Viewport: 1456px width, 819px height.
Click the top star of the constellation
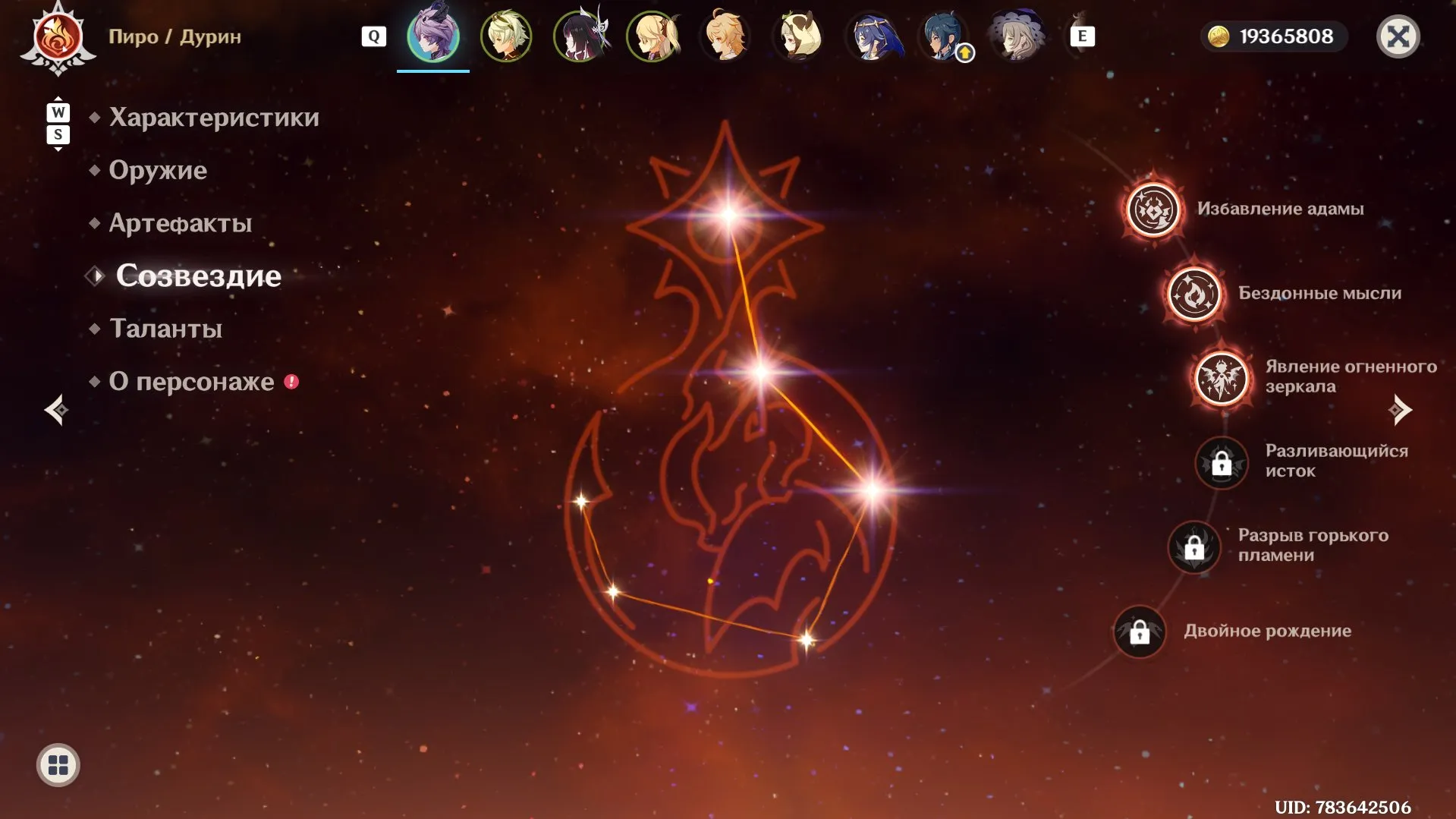pyautogui.click(x=728, y=215)
